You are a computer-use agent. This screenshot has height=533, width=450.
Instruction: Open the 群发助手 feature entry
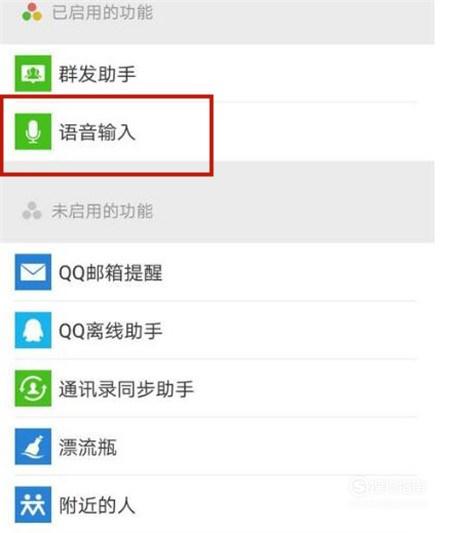217,73
